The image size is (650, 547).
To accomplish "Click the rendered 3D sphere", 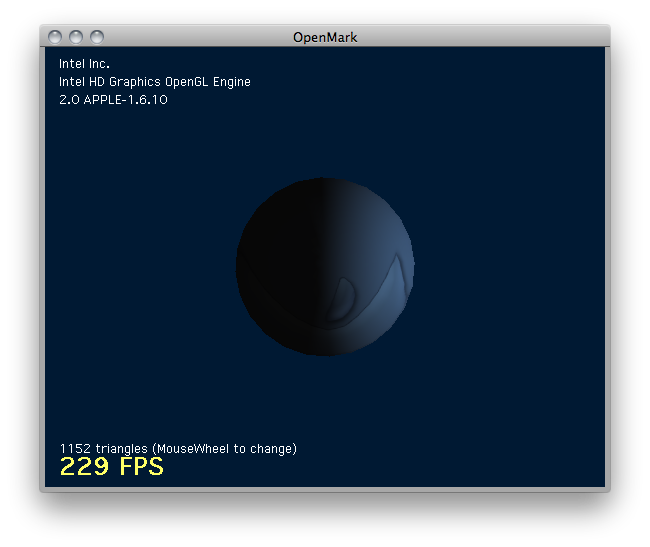I will click(325, 267).
